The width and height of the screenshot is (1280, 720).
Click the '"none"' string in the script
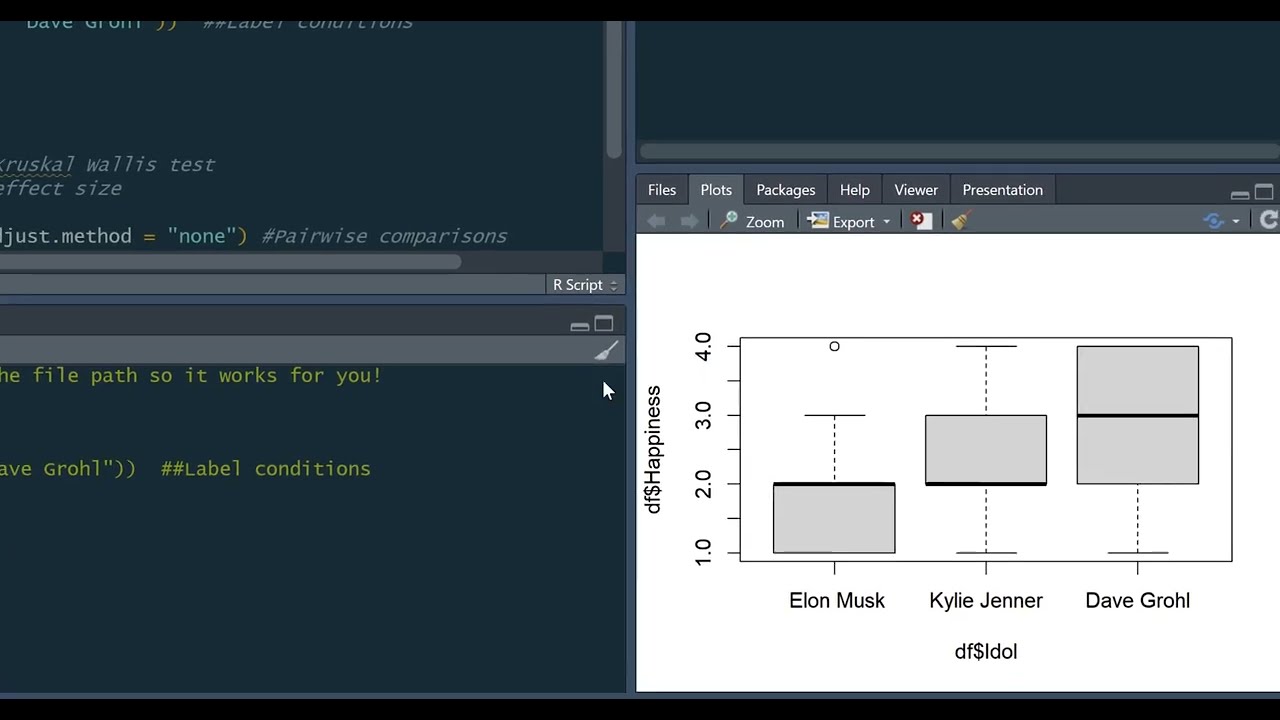click(x=201, y=237)
